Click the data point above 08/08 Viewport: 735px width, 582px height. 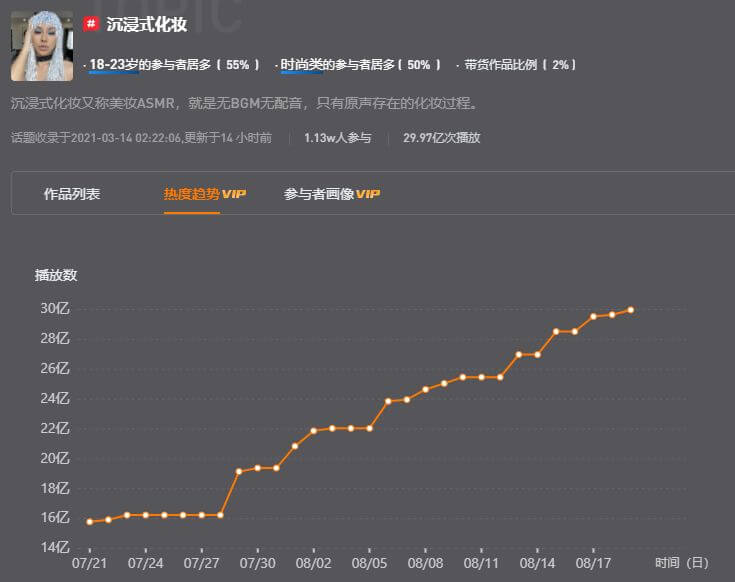[x=425, y=389]
